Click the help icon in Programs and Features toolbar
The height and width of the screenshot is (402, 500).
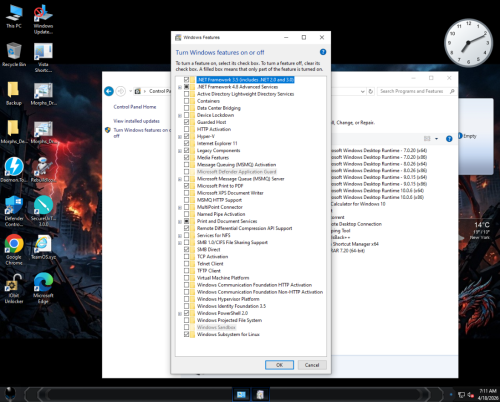point(449,139)
